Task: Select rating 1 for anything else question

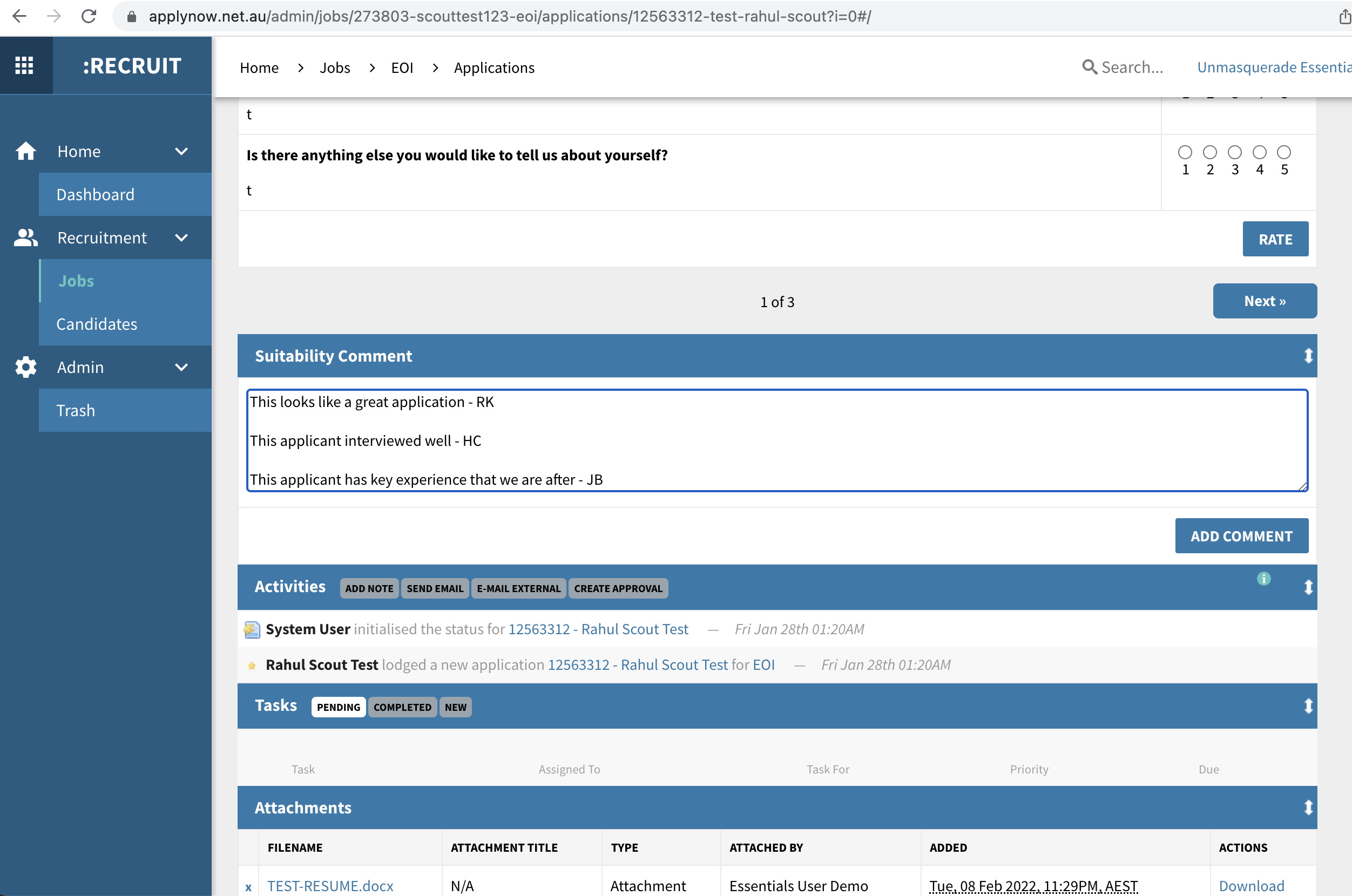Action: point(1185,152)
